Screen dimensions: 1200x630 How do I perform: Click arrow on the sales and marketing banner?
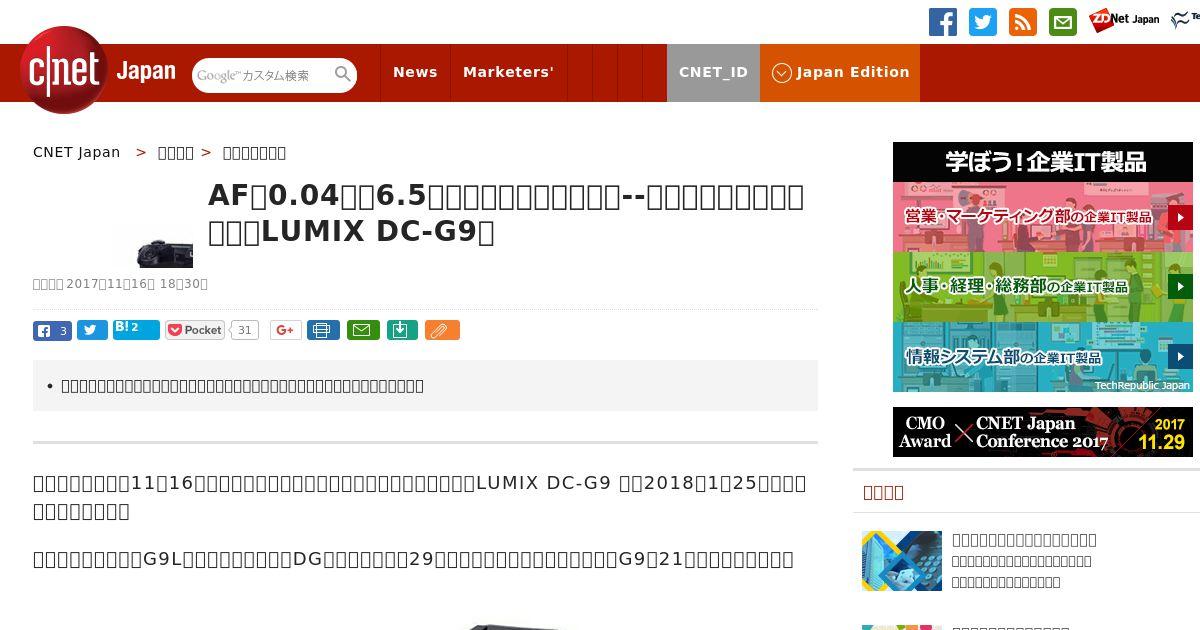point(1180,217)
